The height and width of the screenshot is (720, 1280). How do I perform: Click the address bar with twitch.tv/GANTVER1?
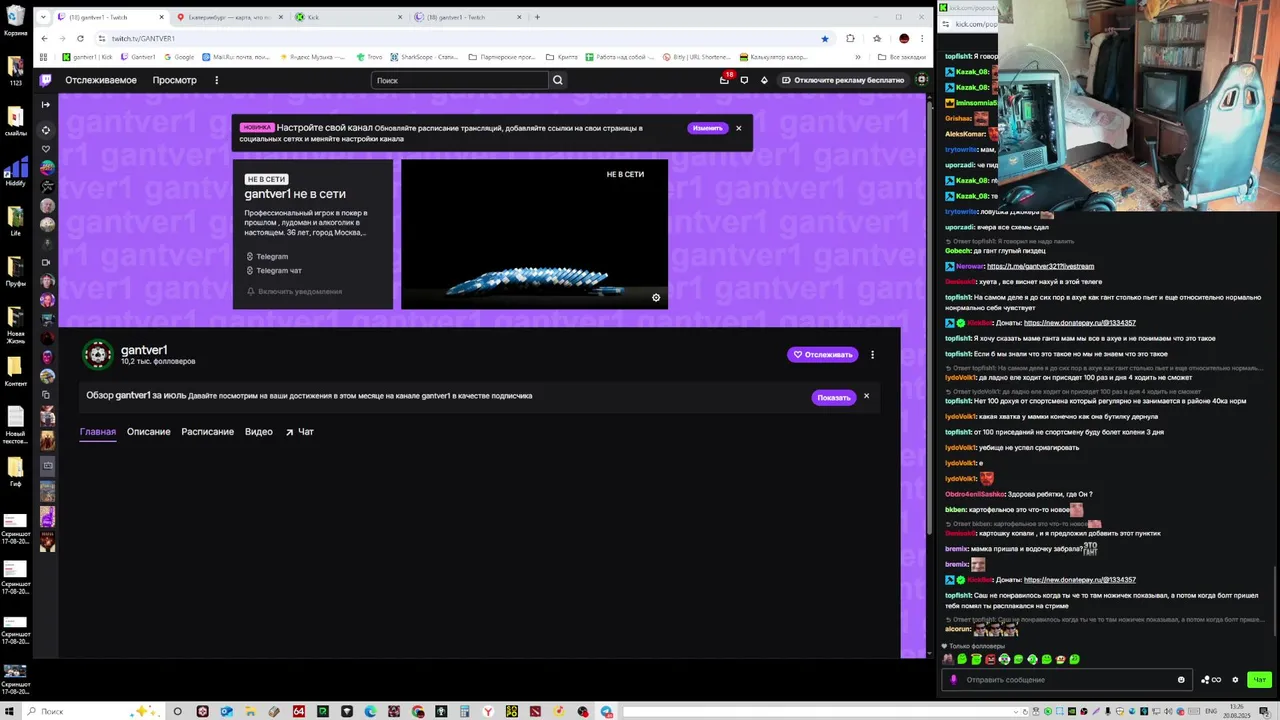click(x=465, y=38)
